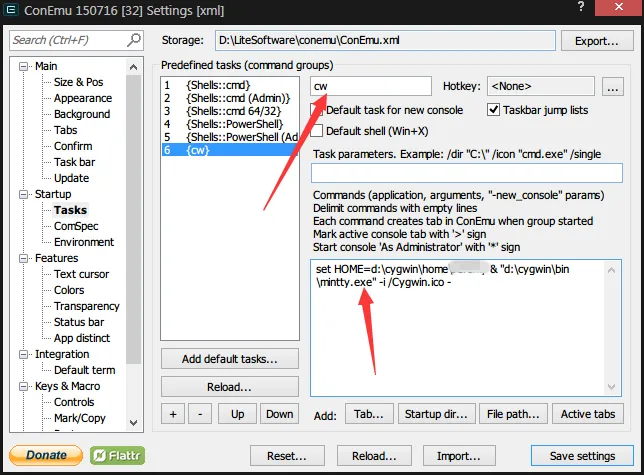Open Appearance settings page
644x475 pixels.
pos(83,98)
